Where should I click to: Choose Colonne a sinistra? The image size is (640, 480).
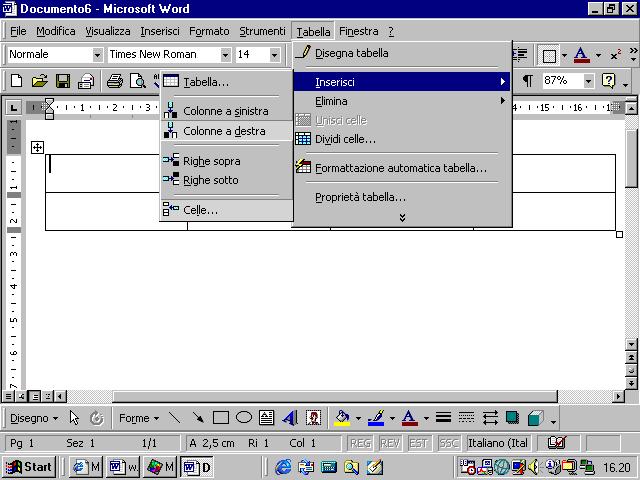227,111
